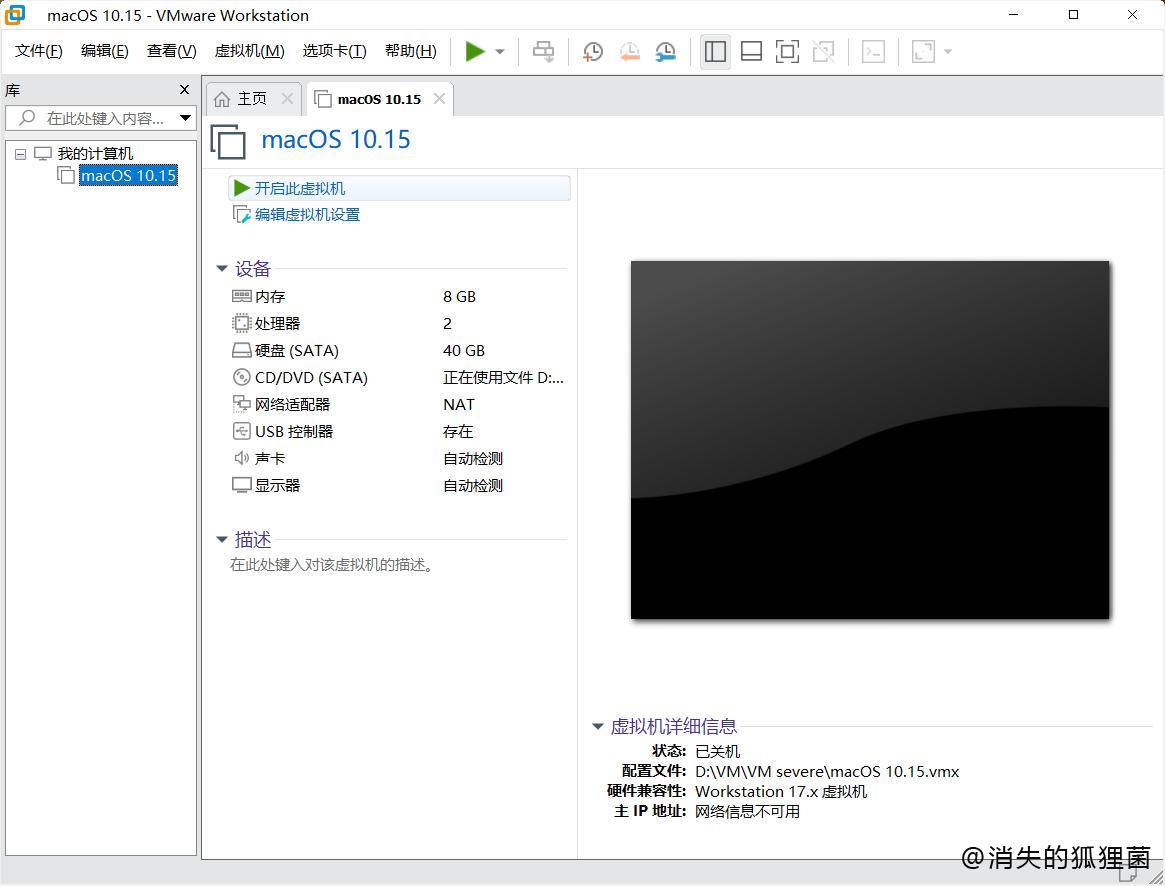This screenshot has width=1165, height=886.
Task: Click the large VM icon beside the title
Action: click(x=228, y=141)
